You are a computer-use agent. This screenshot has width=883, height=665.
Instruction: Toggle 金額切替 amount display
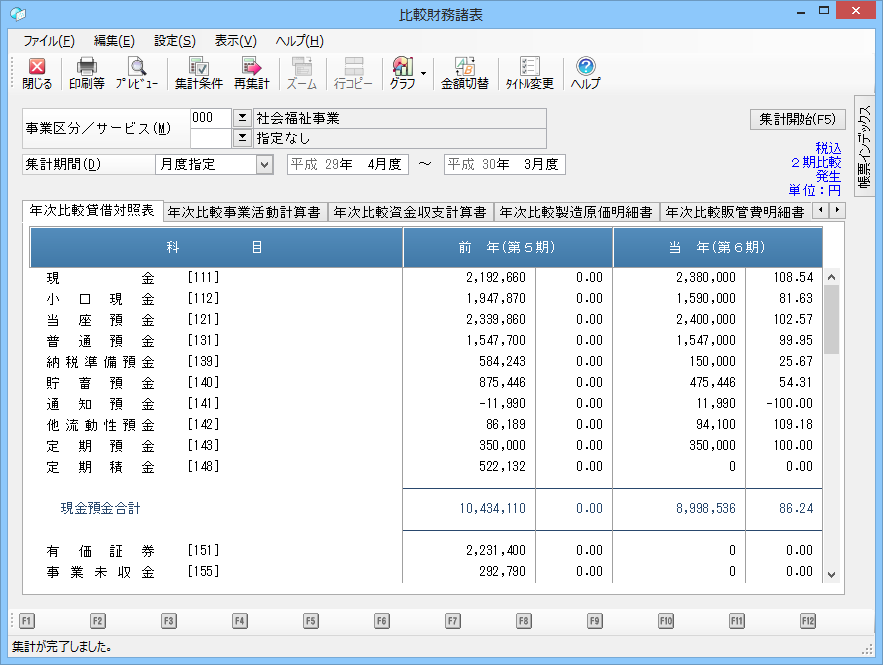coord(465,73)
